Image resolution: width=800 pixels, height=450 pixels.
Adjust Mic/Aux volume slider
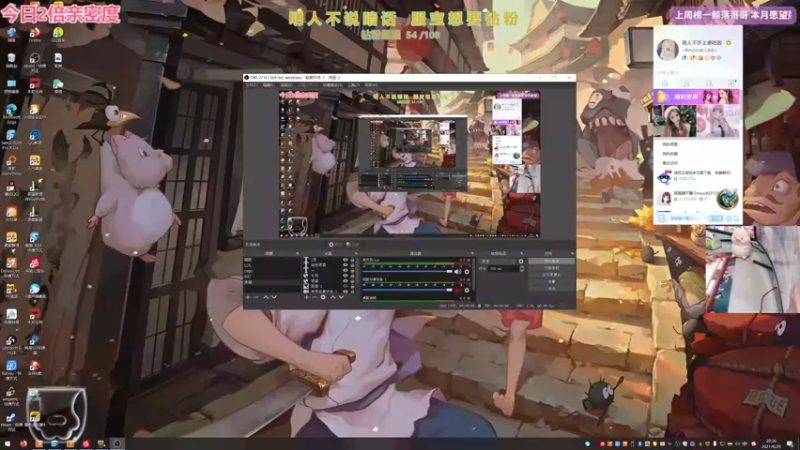click(407, 272)
